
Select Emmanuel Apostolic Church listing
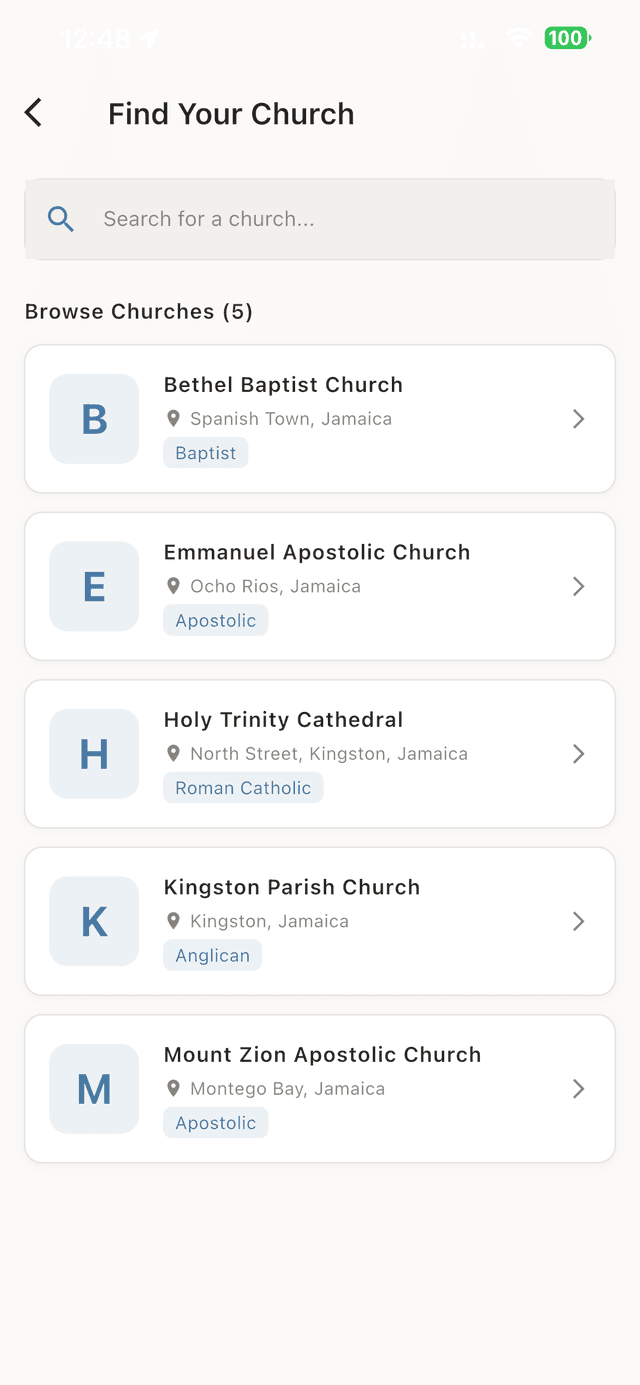(x=320, y=586)
